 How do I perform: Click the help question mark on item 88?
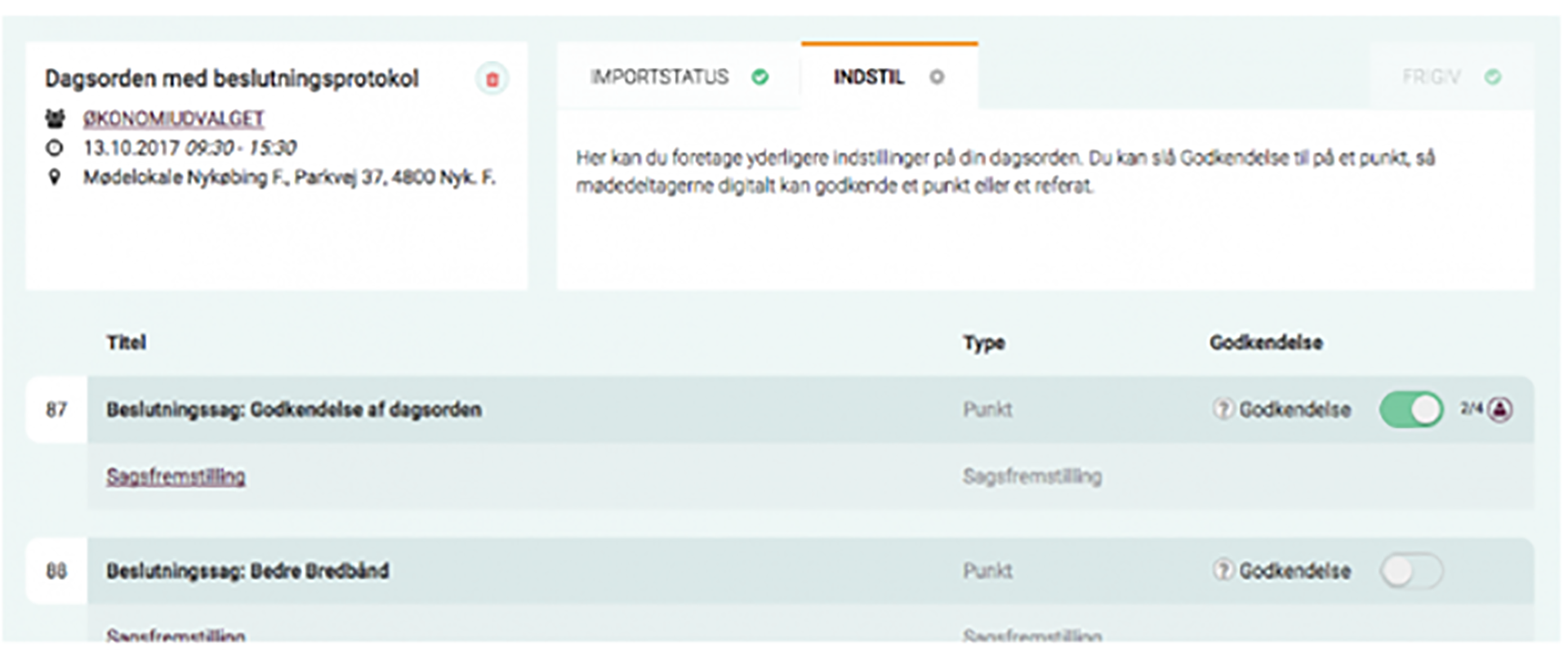click(1222, 570)
